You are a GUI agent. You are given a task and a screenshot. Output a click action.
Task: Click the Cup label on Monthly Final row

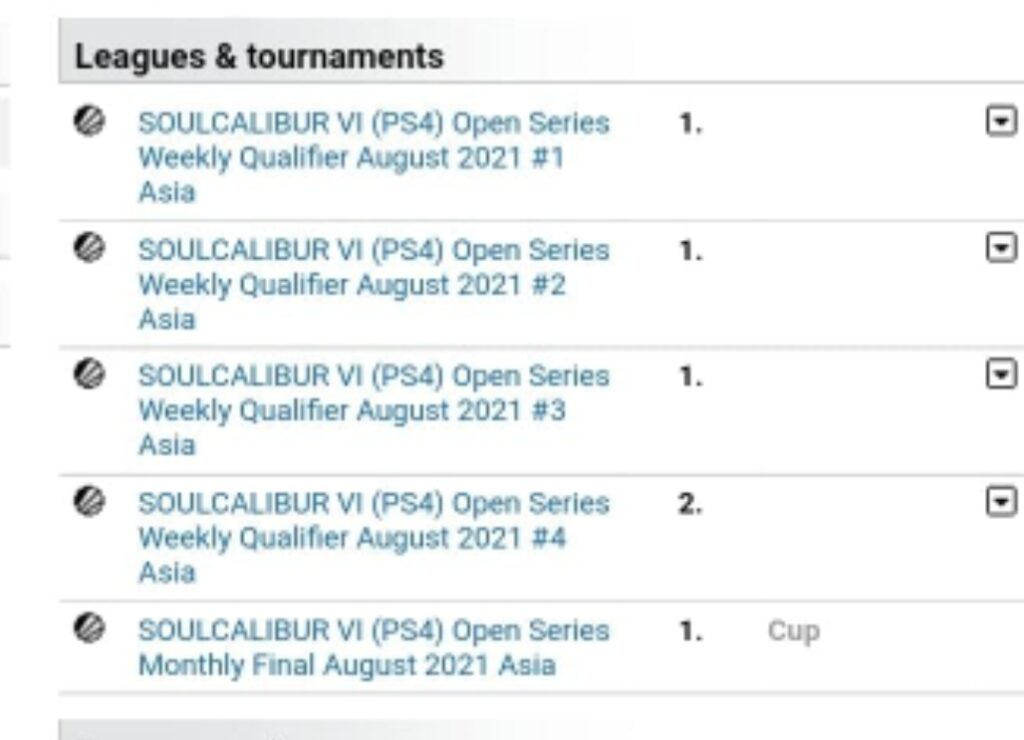click(793, 632)
